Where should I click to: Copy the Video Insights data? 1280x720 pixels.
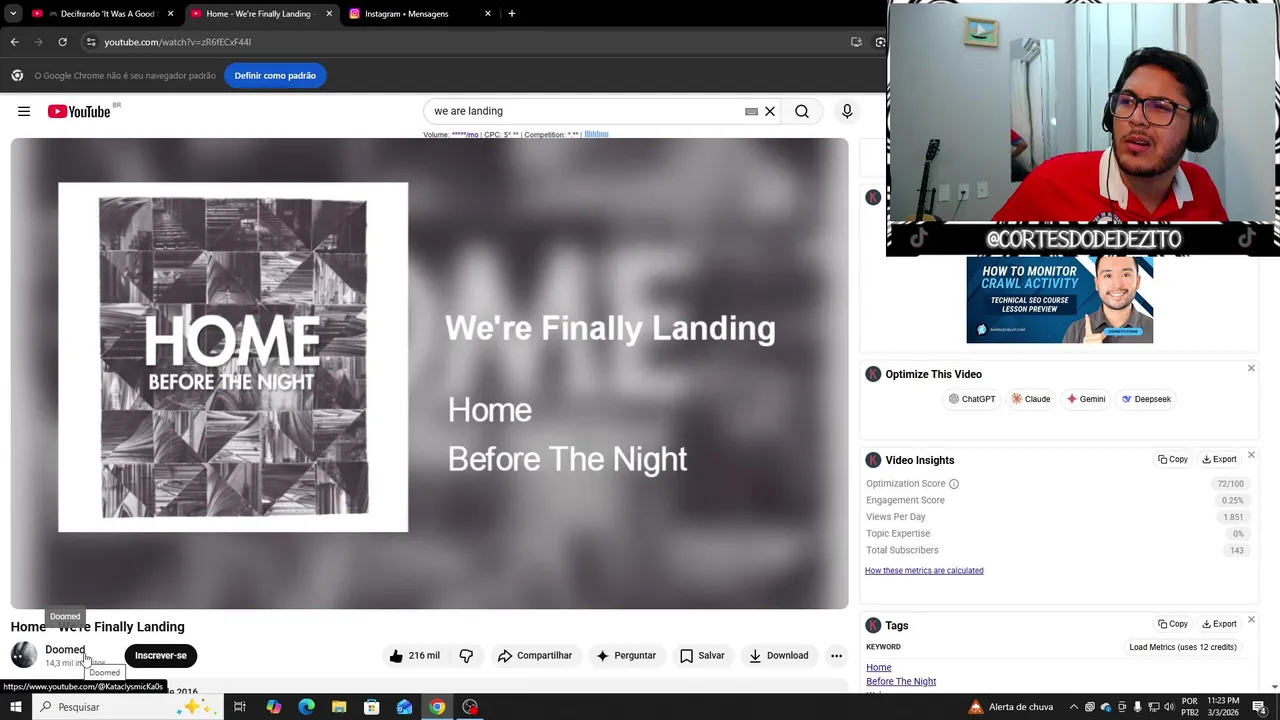tap(1173, 460)
